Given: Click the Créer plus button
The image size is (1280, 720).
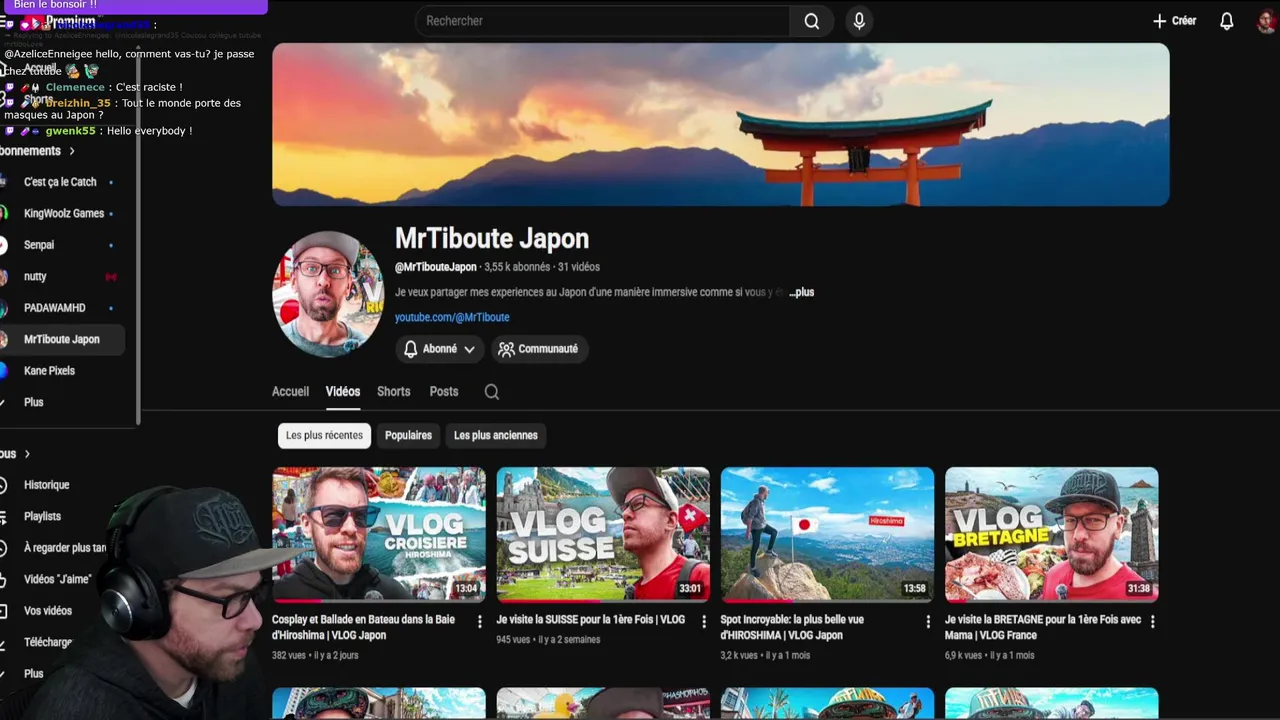Looking at the screenshot, I should [x=1174, y=21].
